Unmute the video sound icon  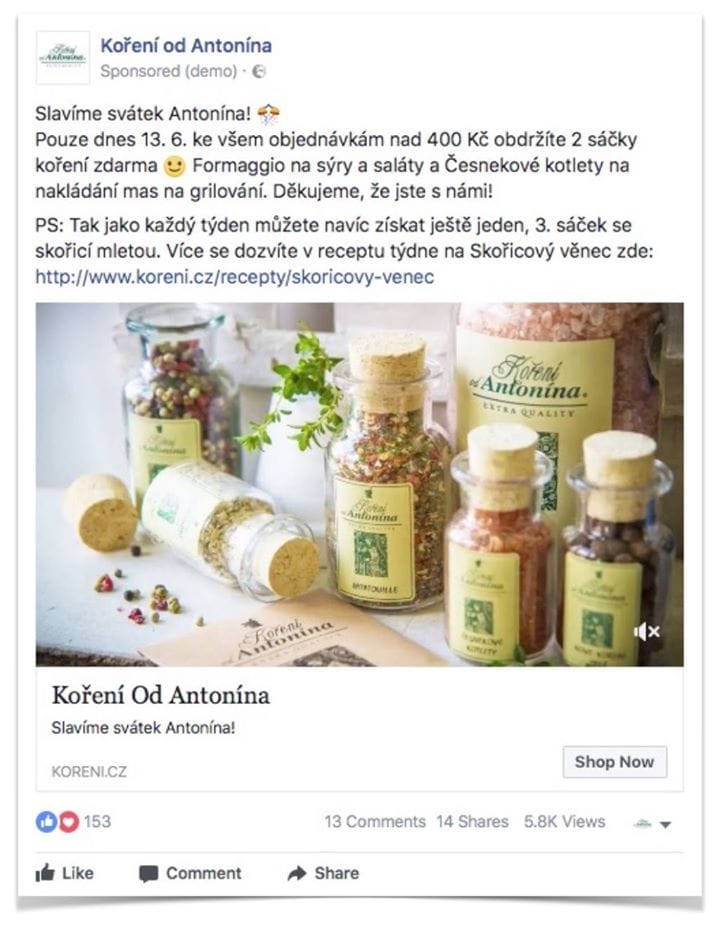(x=646, y=632)
